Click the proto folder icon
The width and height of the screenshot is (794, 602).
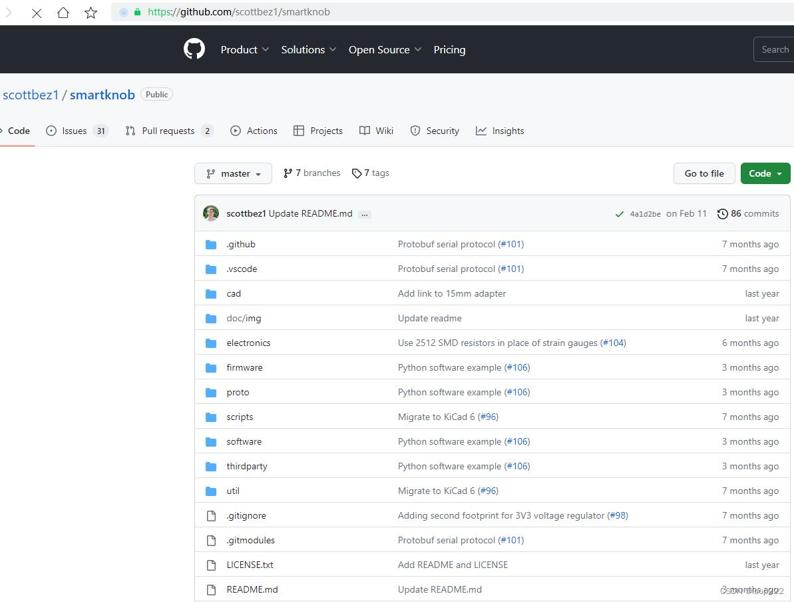pyautogui.click(x=211, y=392)
